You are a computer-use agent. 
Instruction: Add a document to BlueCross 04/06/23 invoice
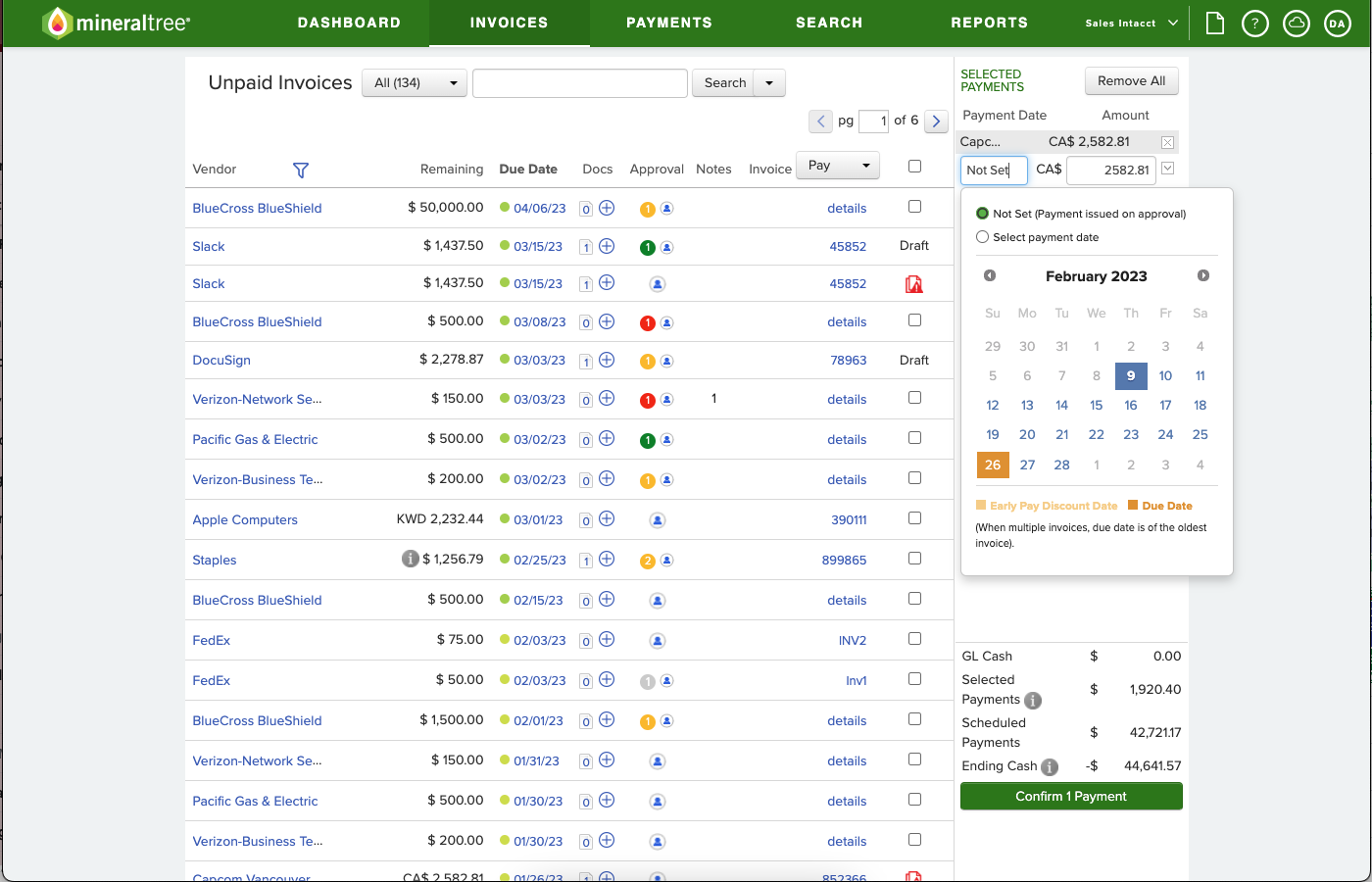click(x=607, y=208)
